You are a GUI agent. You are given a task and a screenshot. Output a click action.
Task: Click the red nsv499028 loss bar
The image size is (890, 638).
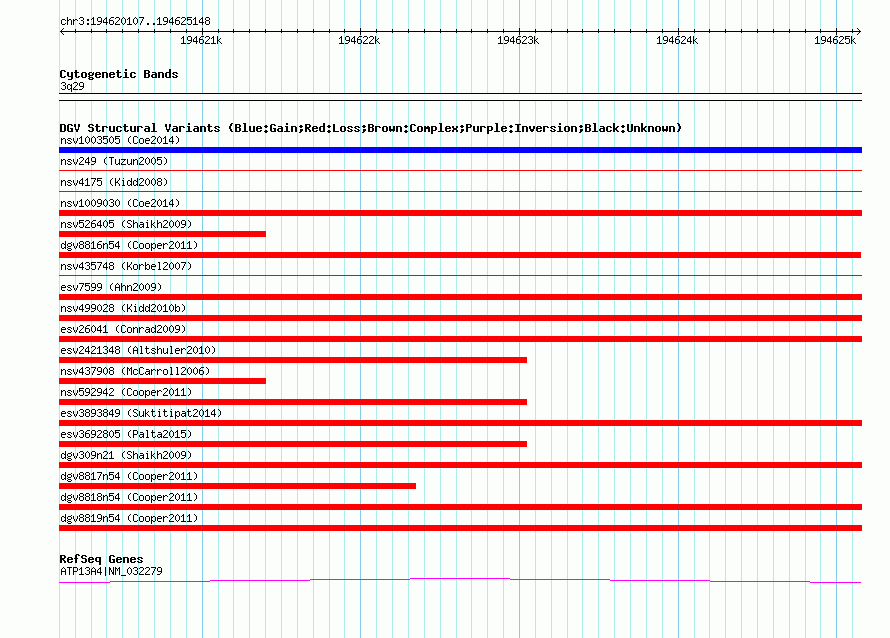coord(460,318)
